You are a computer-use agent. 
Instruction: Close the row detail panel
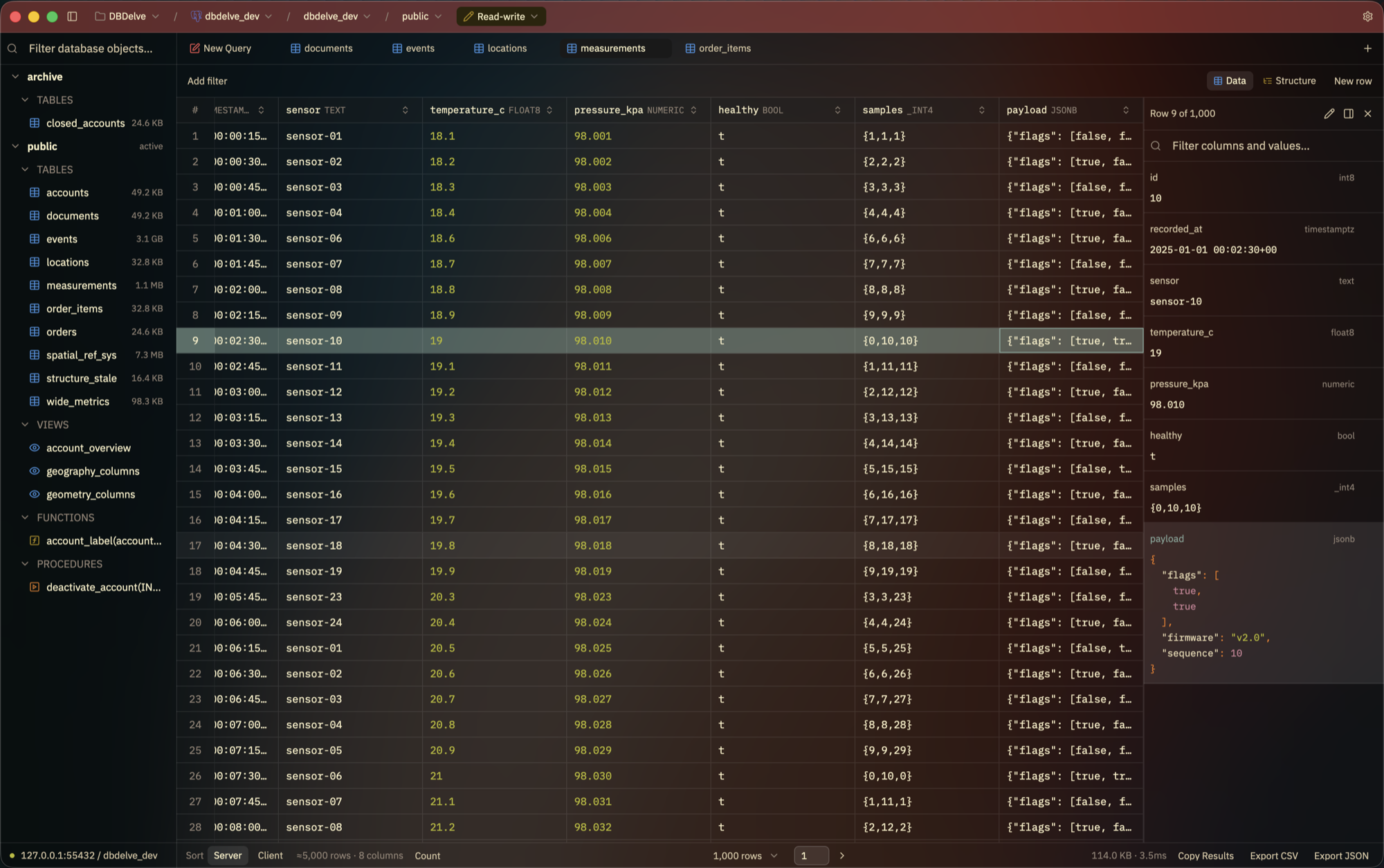1368,113
